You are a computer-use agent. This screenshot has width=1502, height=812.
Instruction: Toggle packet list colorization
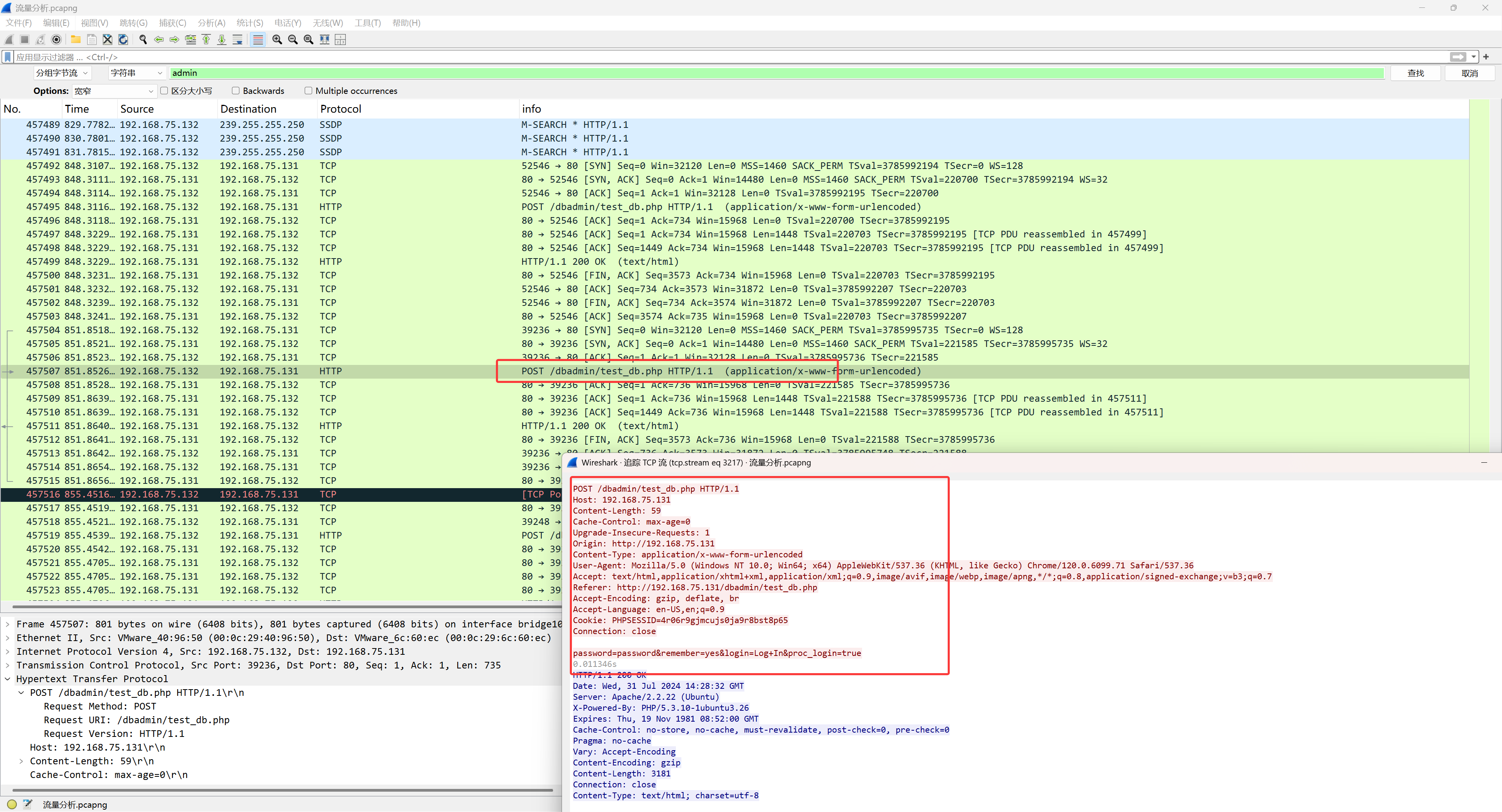(258, 40)
